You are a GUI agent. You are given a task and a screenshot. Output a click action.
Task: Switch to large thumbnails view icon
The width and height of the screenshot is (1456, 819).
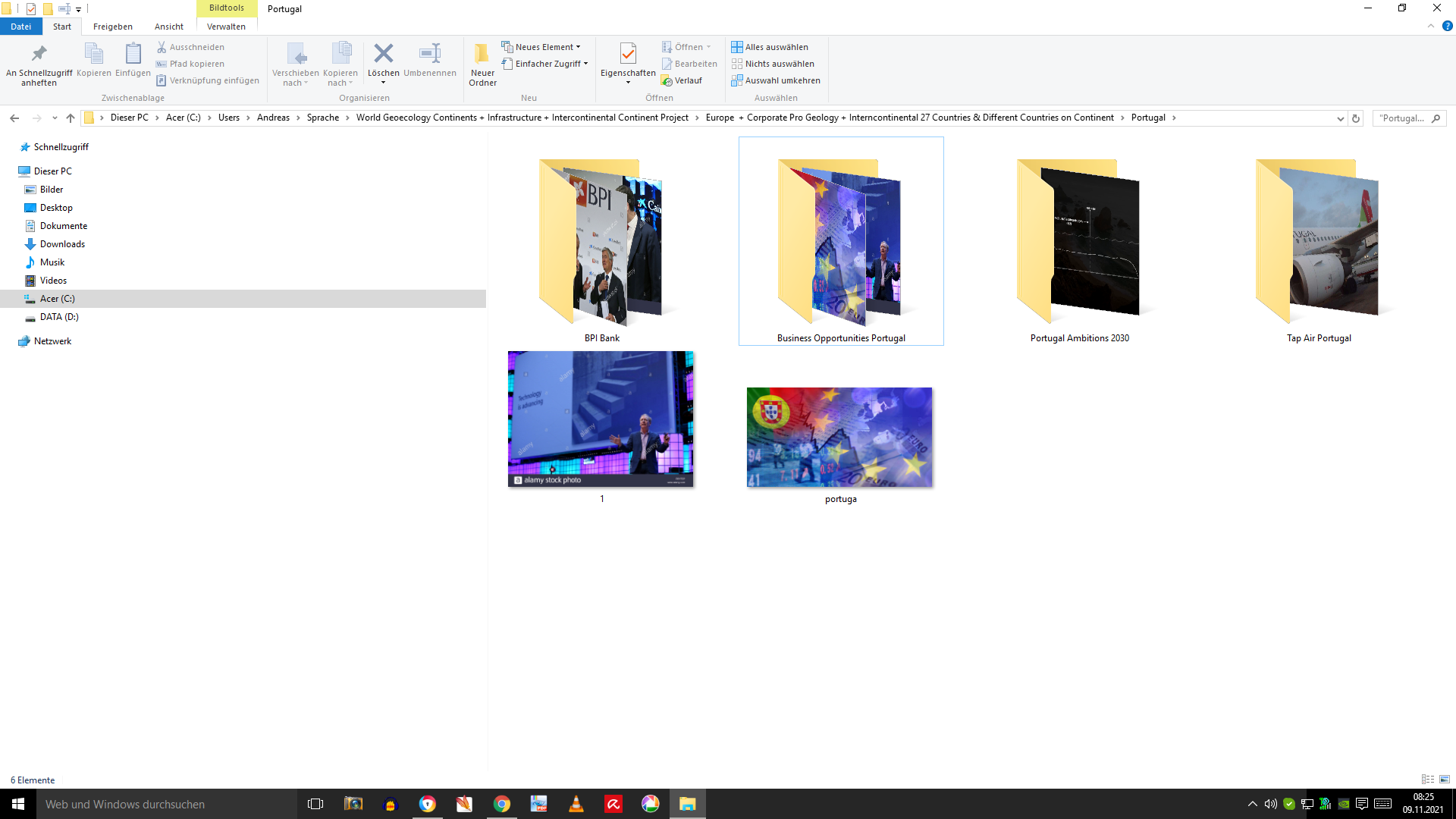tap(1445, 780)
